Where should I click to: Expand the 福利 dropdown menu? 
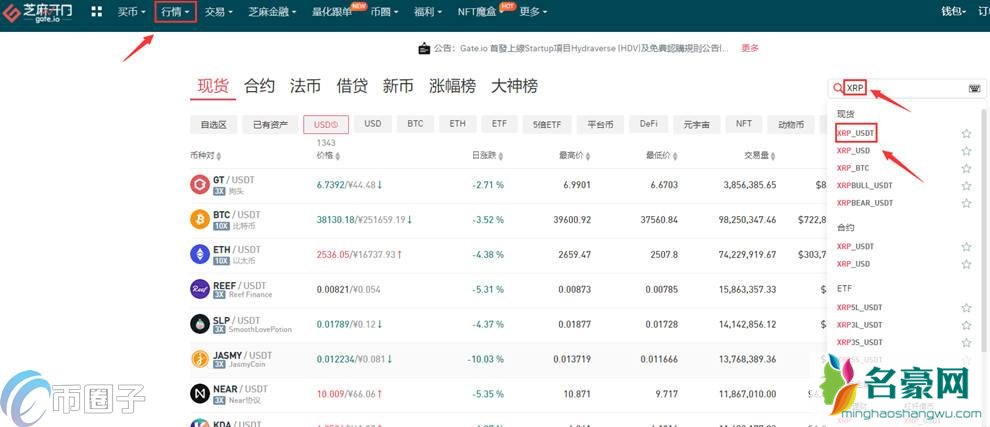pos(428,11)
